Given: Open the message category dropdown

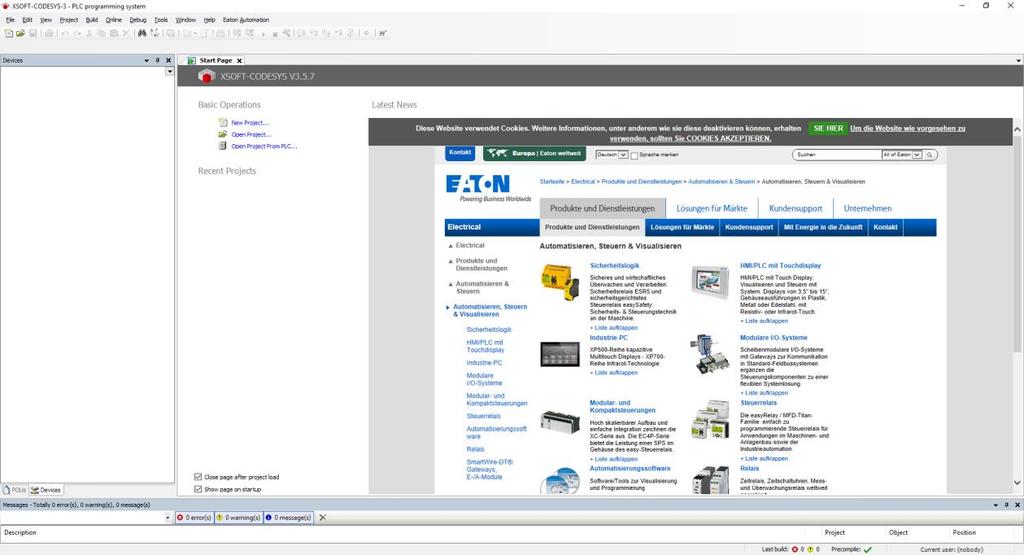Looking at the screenshot, I should tap(168, 517).
